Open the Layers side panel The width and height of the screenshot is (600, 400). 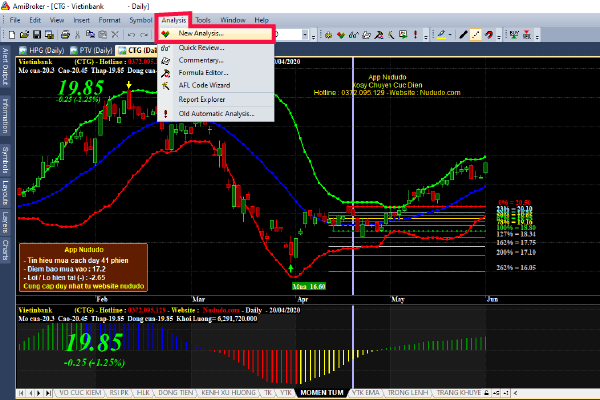pos(5,222)
